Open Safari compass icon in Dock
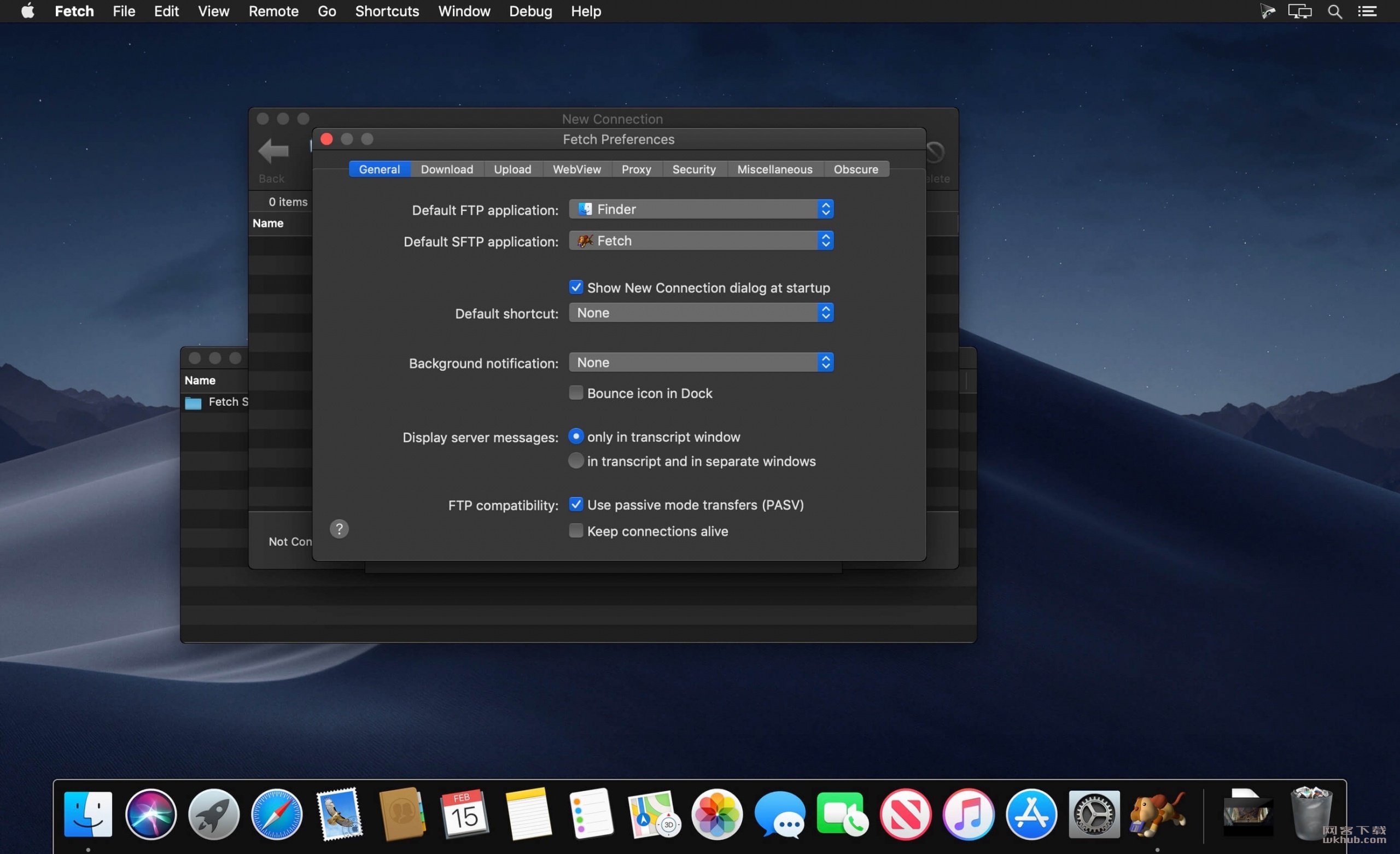Screen dimensions: 1400x854 coord(277,814)
